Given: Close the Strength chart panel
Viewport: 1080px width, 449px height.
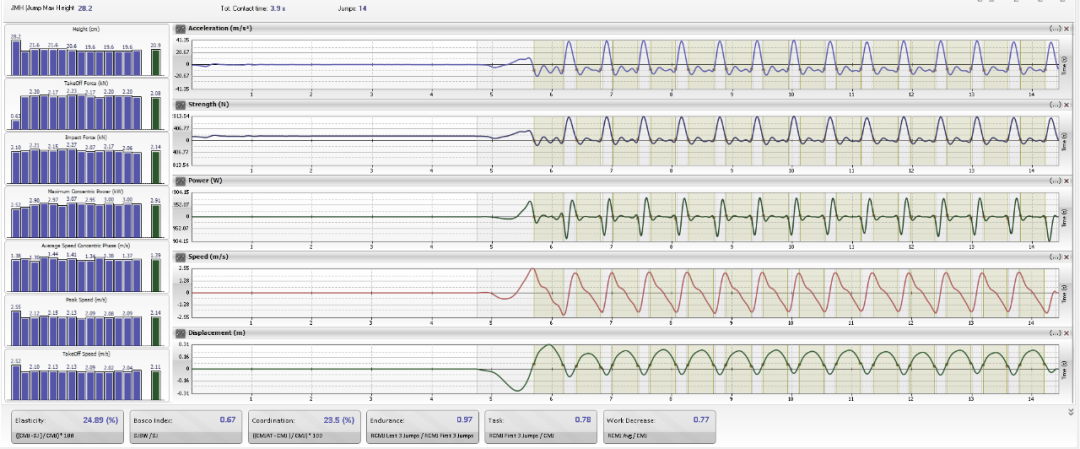Looking at the screenshot, I should click(x=1066, y=104).
